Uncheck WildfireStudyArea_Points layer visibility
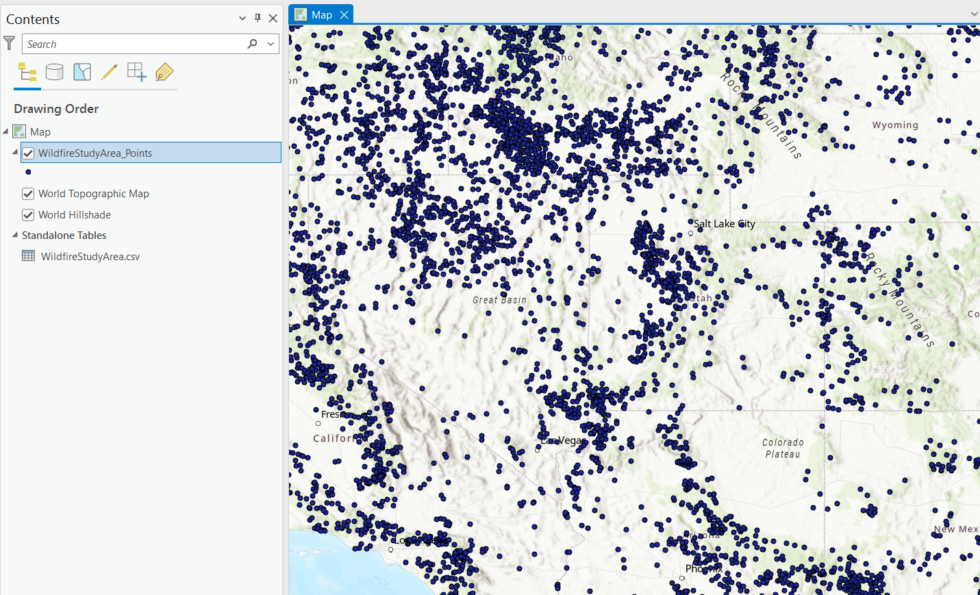 point(28,152)
